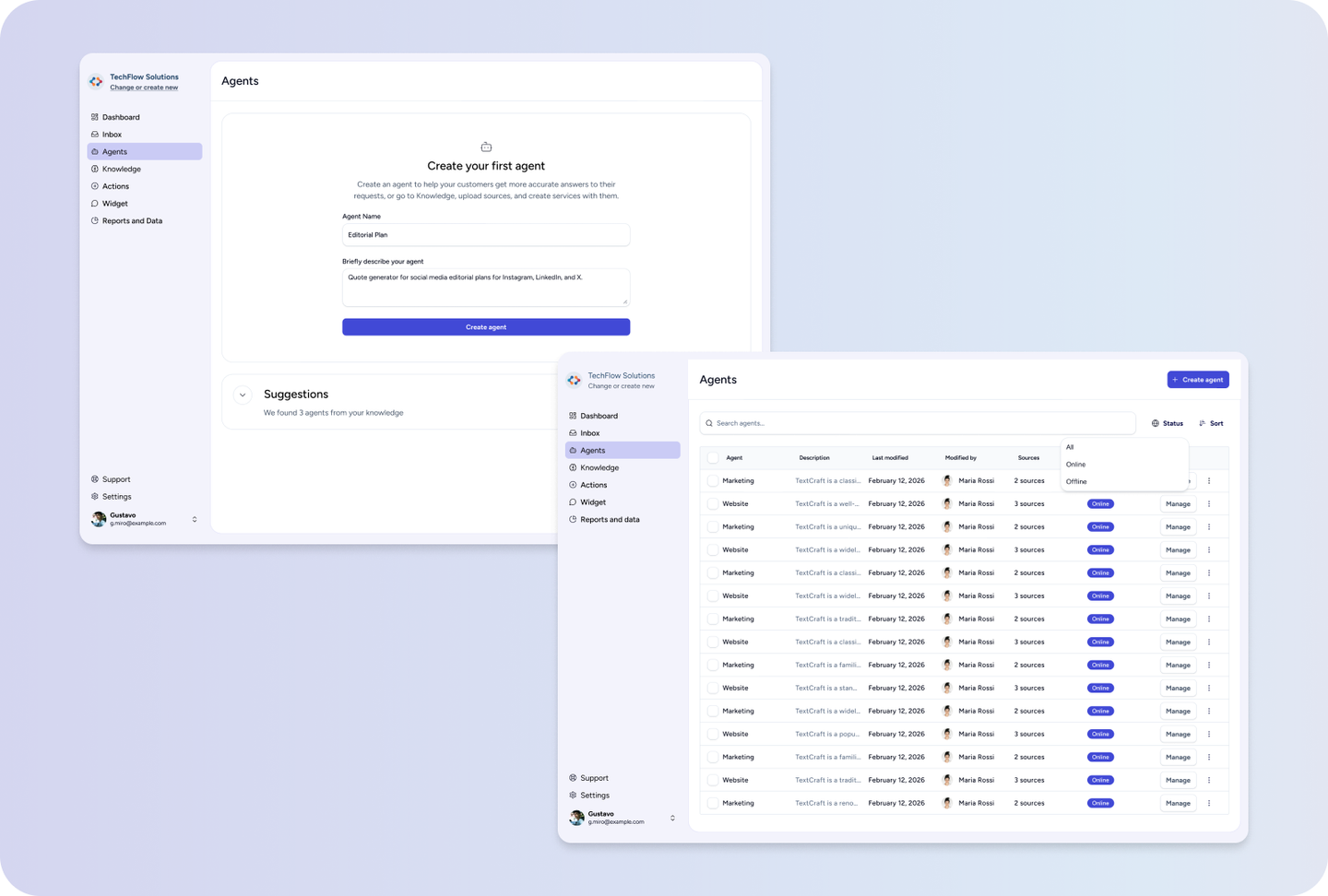Click the Dashboard icon in the Create-first-agent window sidebar
The height and width of the screenshot is (896, 1328).
95,117
